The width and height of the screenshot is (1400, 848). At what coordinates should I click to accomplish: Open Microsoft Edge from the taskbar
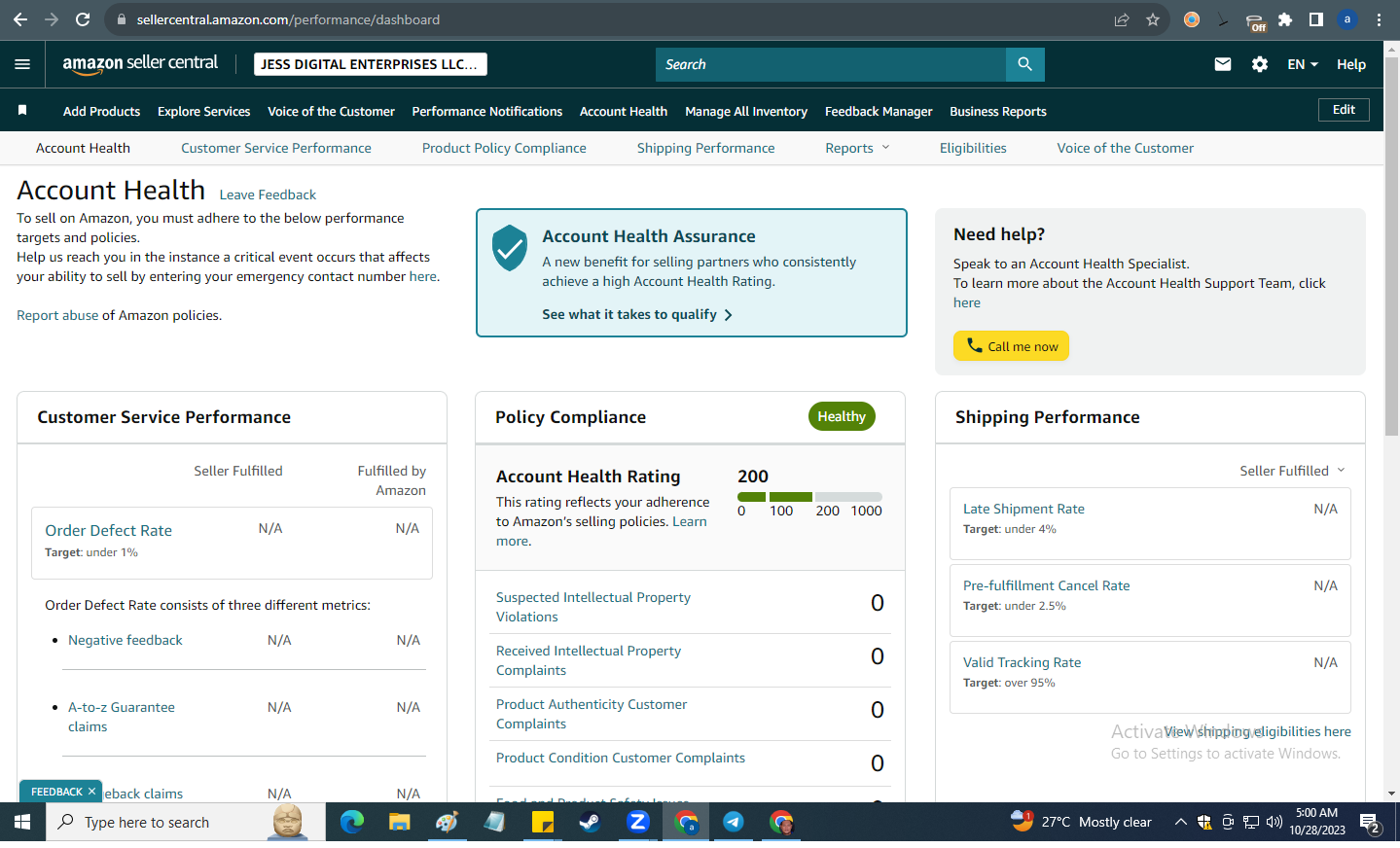352,822
